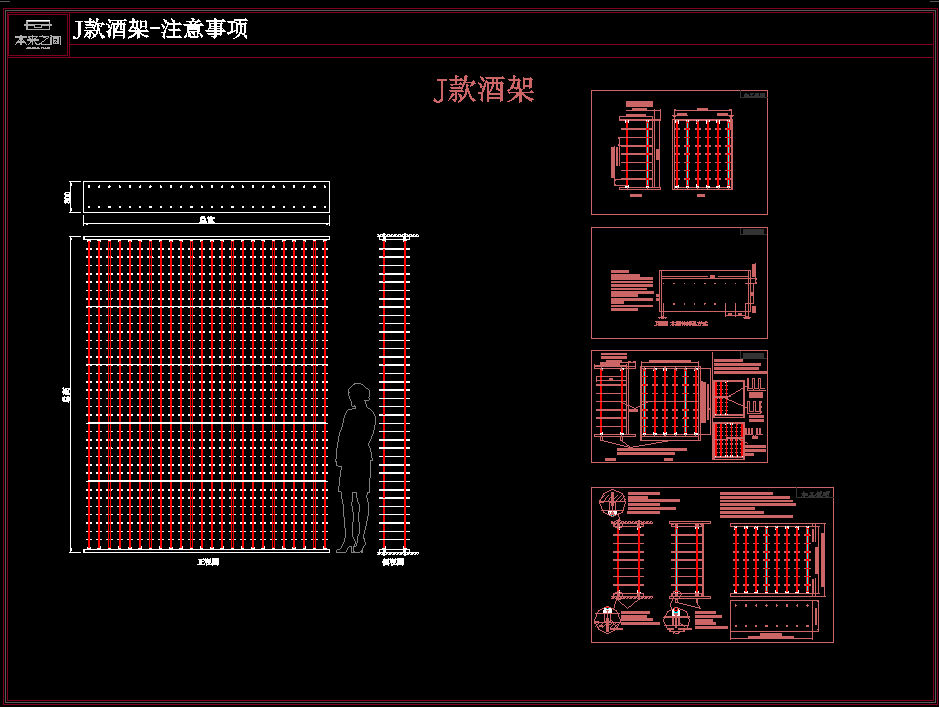Open the bottom drawing sheet labeled 加工说明
939x707 pixels.
pyautogui.click(x=712, y=565)
